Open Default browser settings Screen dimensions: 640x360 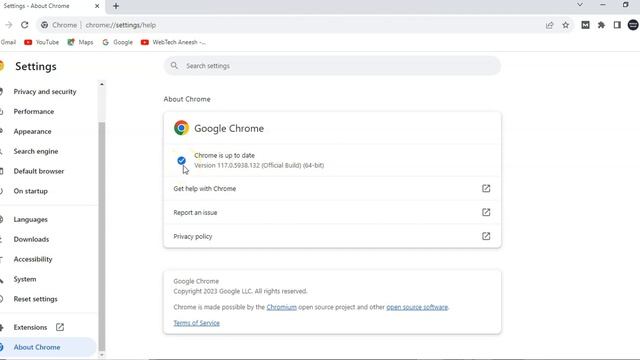pyautogui.click(x=39, y=171)
